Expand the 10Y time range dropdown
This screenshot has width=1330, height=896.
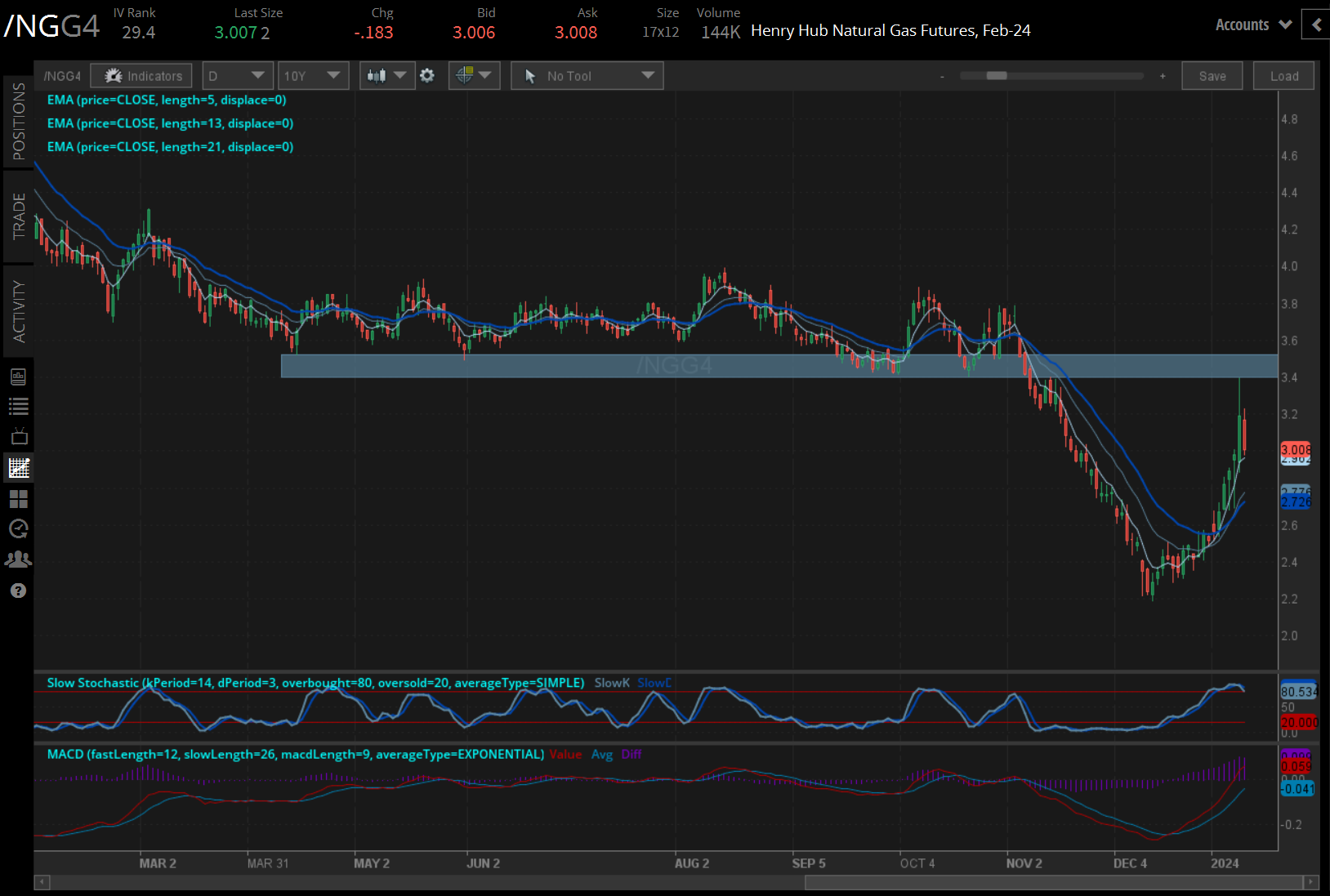coord(312,76)
